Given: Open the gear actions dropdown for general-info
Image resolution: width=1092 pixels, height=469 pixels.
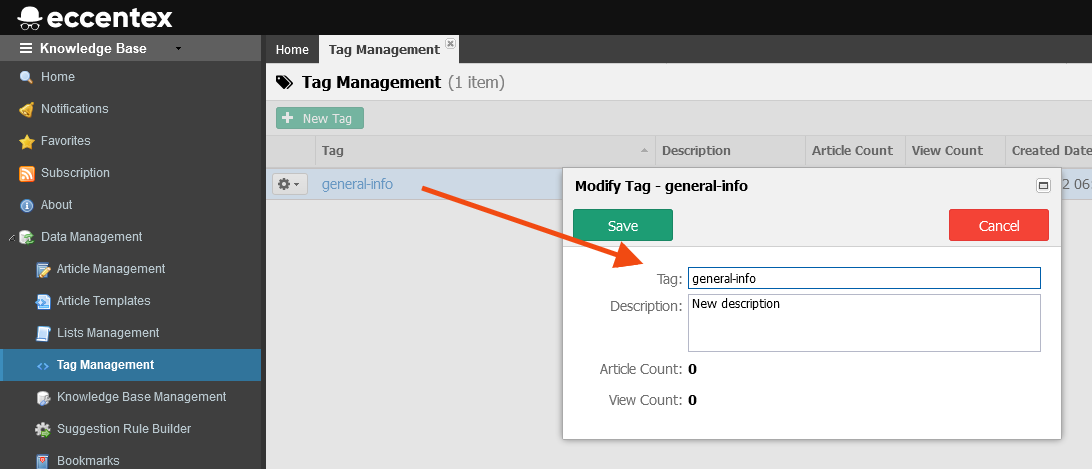Looking at the screenshot, I should [290, 184].
